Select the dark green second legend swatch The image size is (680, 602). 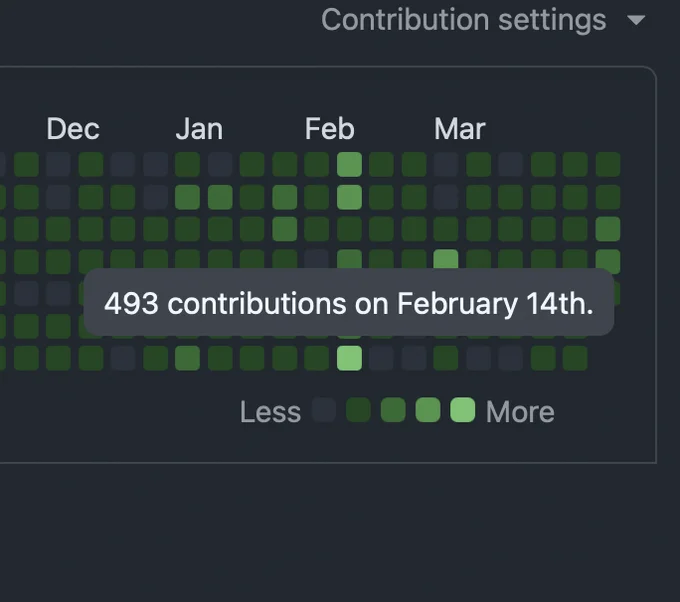[x=358, y=410]
